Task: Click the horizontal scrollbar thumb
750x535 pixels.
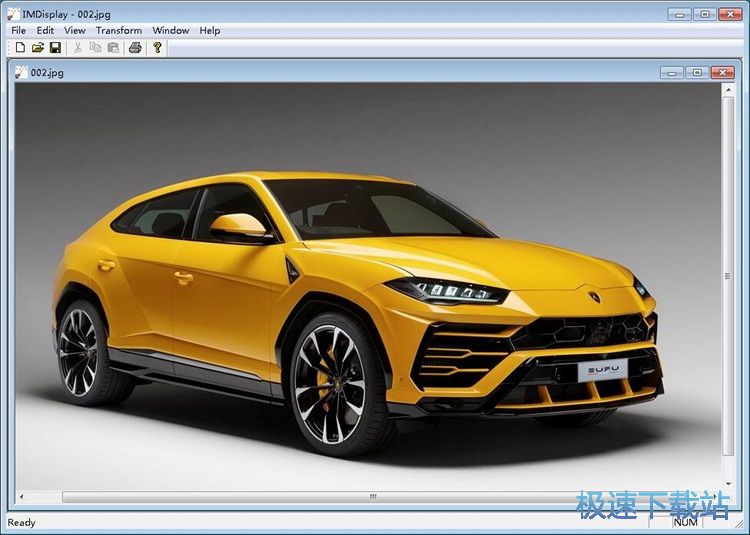Action: coord(373,497)
